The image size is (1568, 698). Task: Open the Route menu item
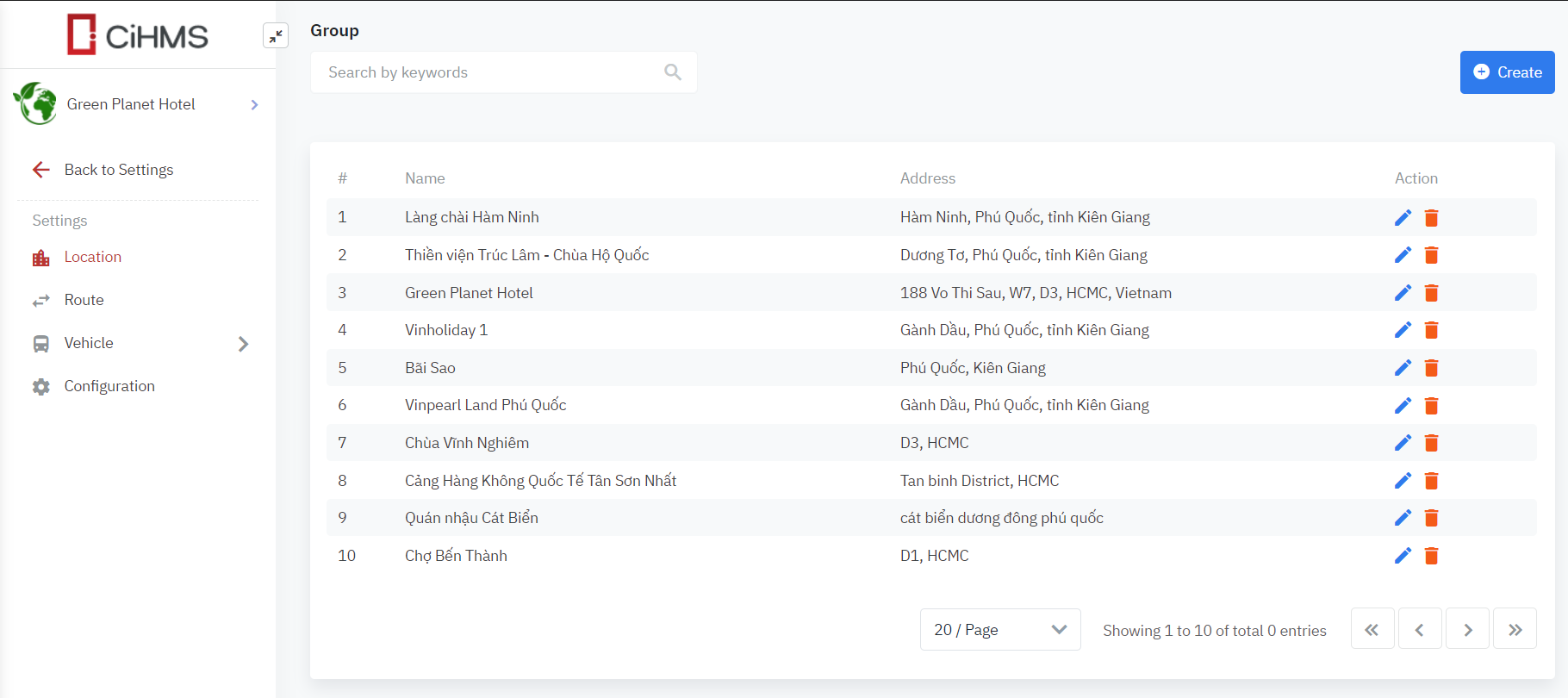84,300
